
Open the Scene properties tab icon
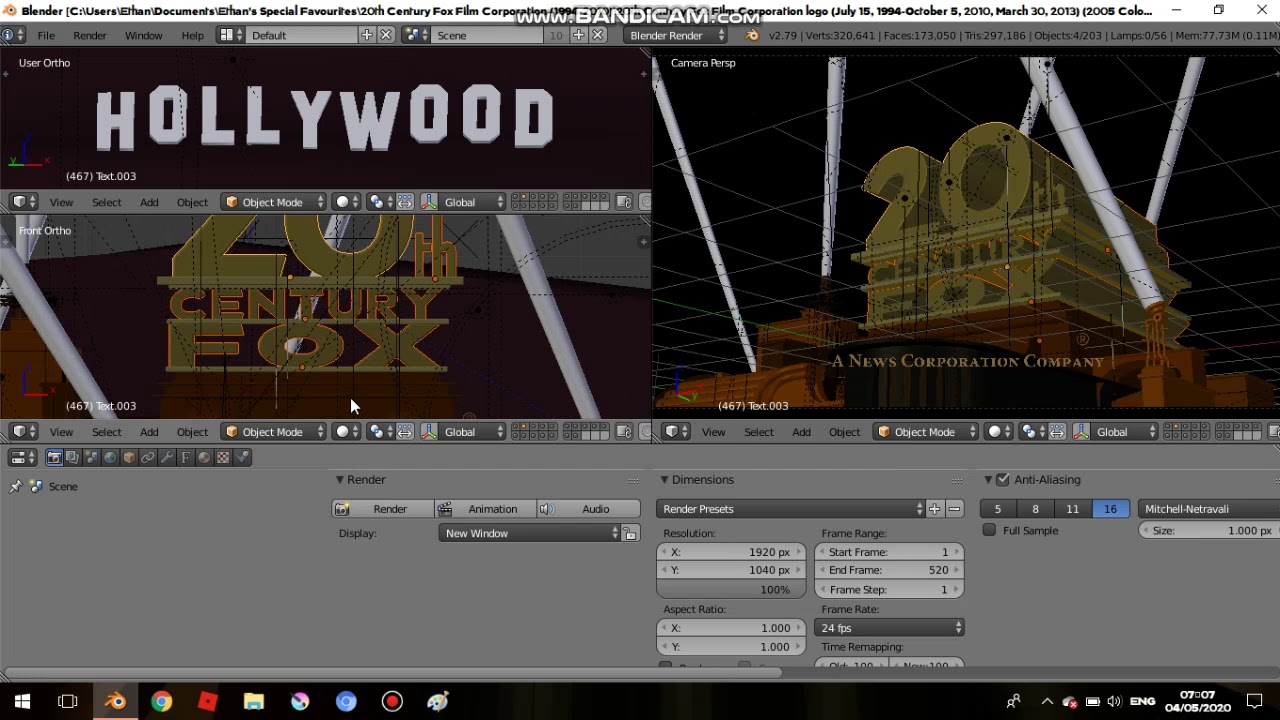point(92,457)
